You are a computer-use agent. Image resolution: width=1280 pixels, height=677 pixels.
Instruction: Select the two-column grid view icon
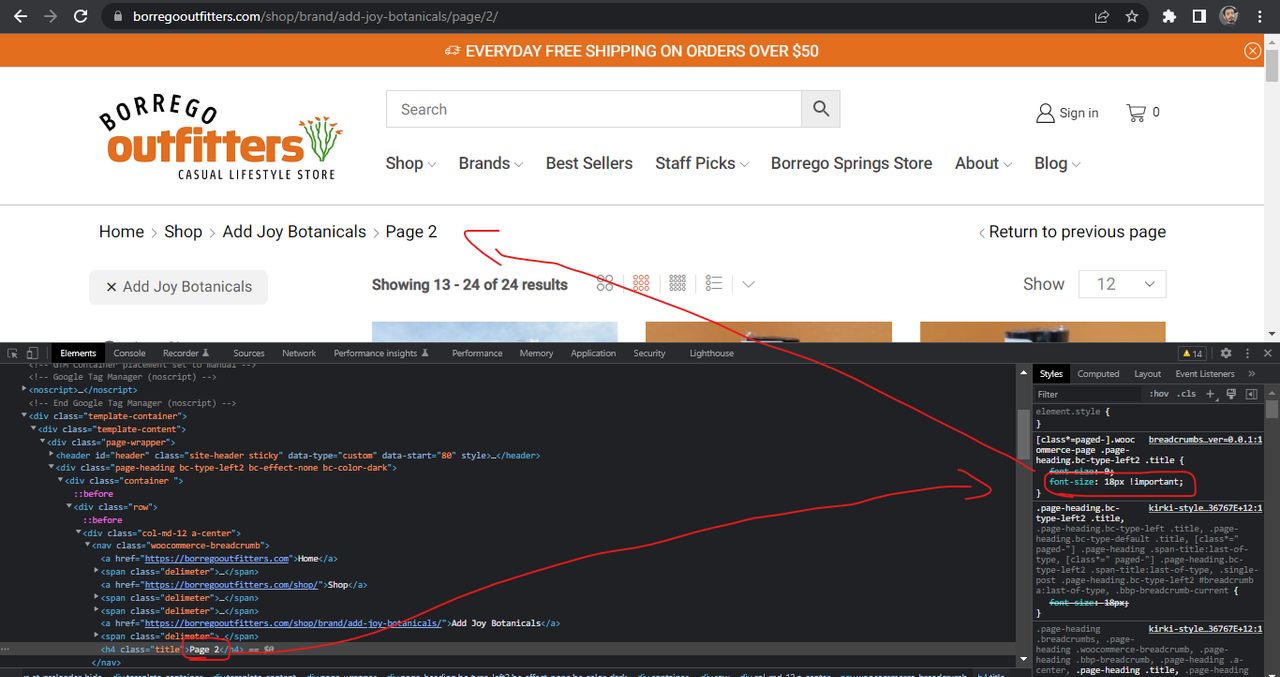click(x=605, y=284)
